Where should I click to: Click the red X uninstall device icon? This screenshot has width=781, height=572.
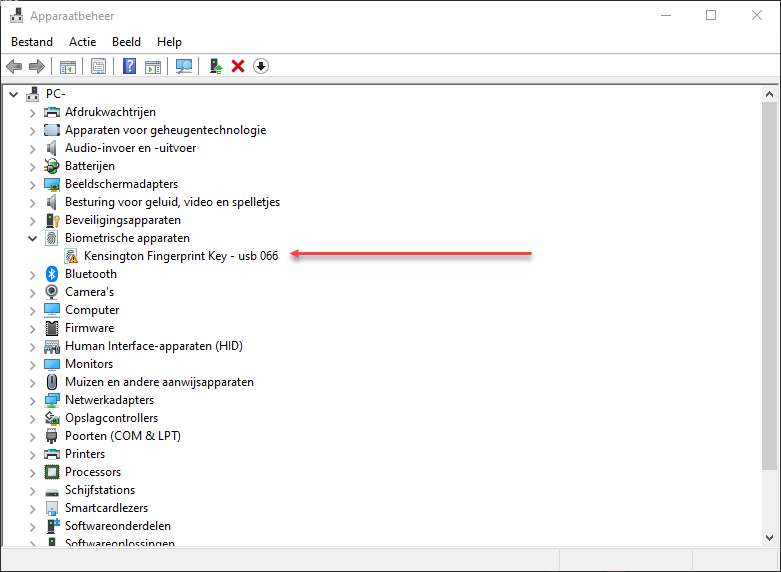click(x=238, y=66)
